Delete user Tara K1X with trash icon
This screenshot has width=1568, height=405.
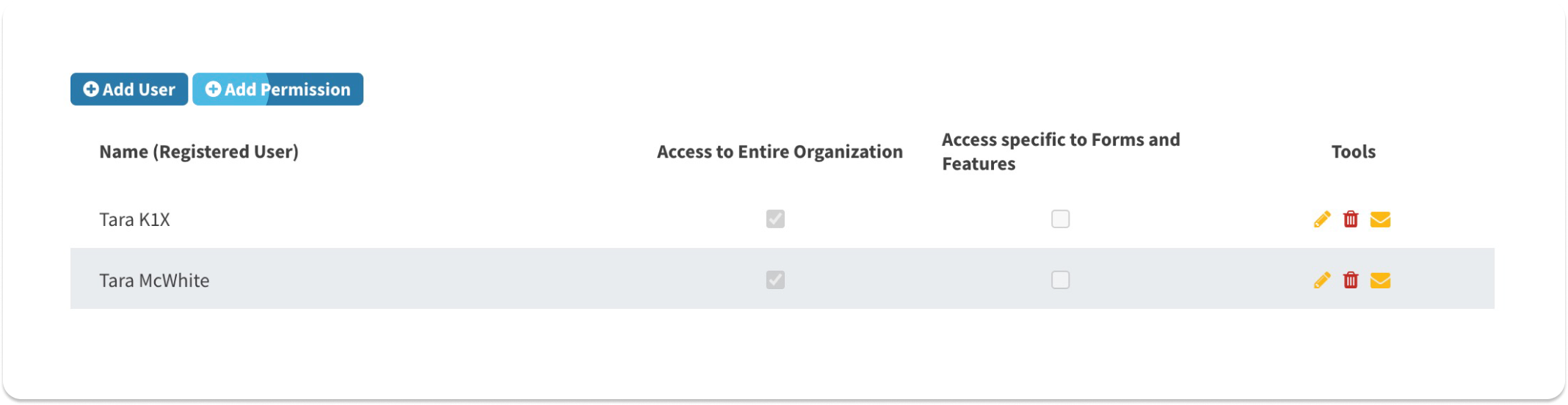[1351, 219]
